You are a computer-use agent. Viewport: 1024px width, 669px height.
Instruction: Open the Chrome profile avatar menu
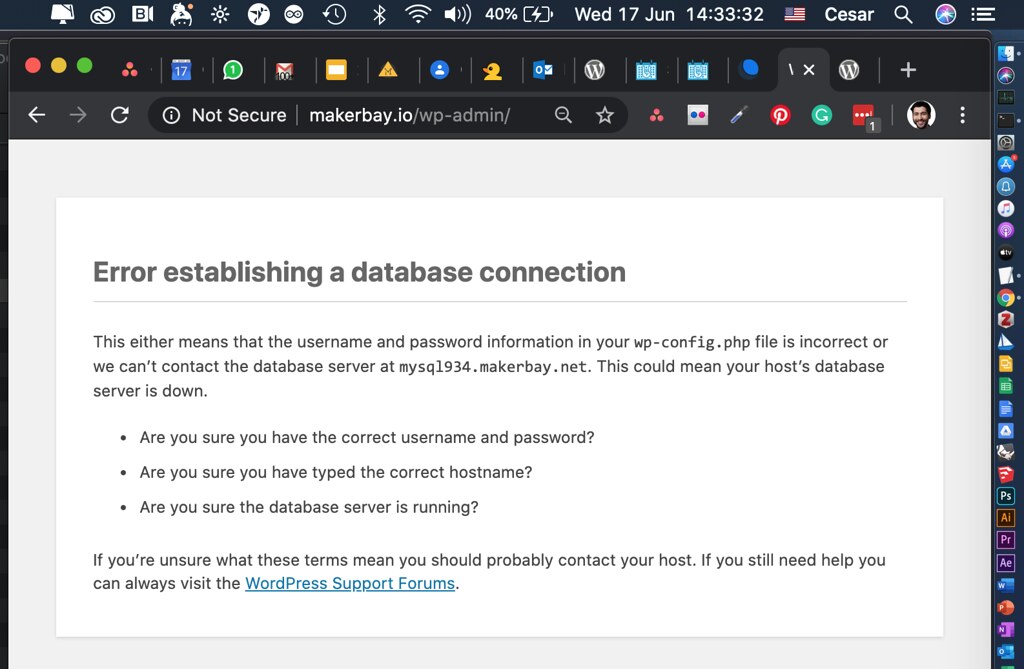point(921,115)
